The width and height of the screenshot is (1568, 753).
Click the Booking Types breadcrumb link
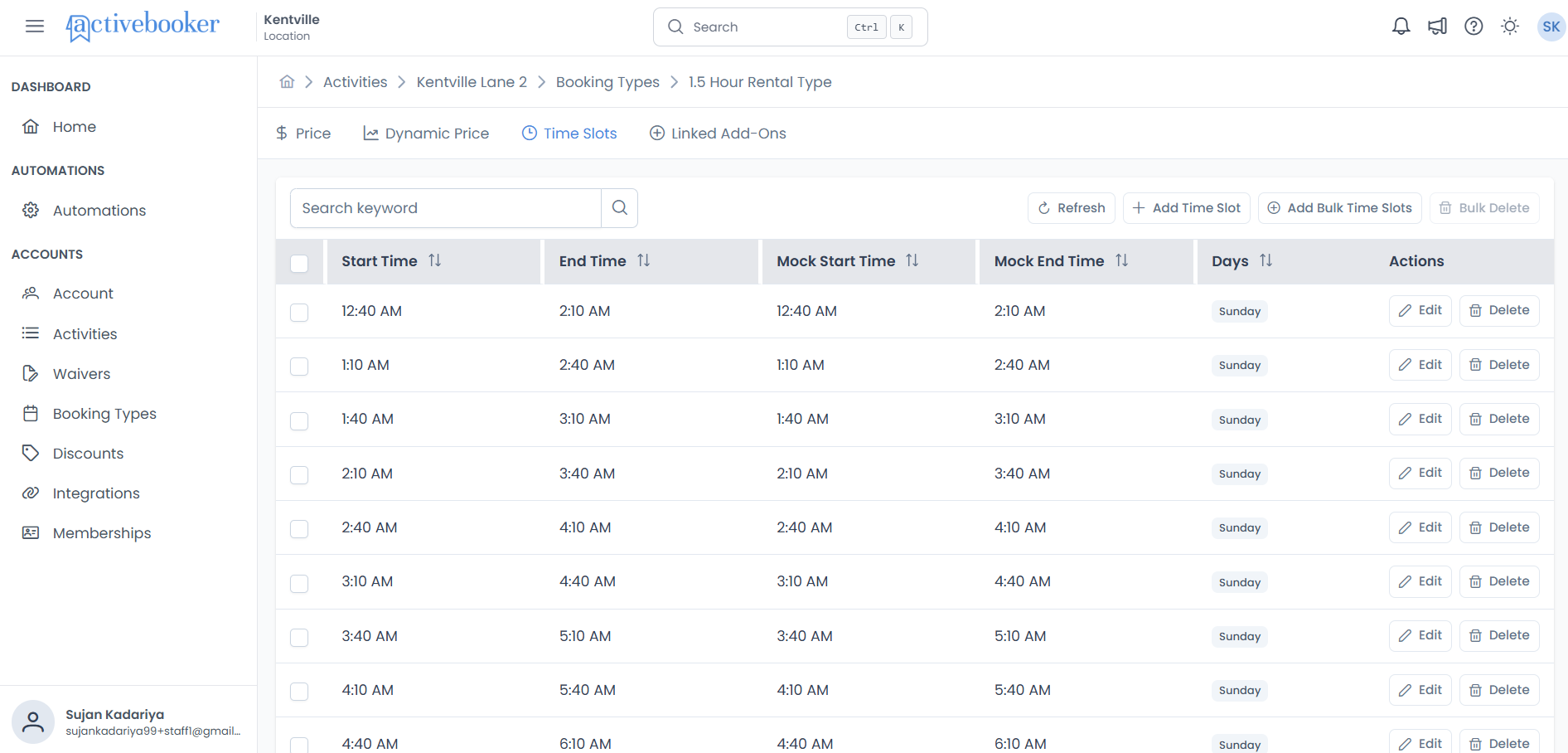coord(607,82)
